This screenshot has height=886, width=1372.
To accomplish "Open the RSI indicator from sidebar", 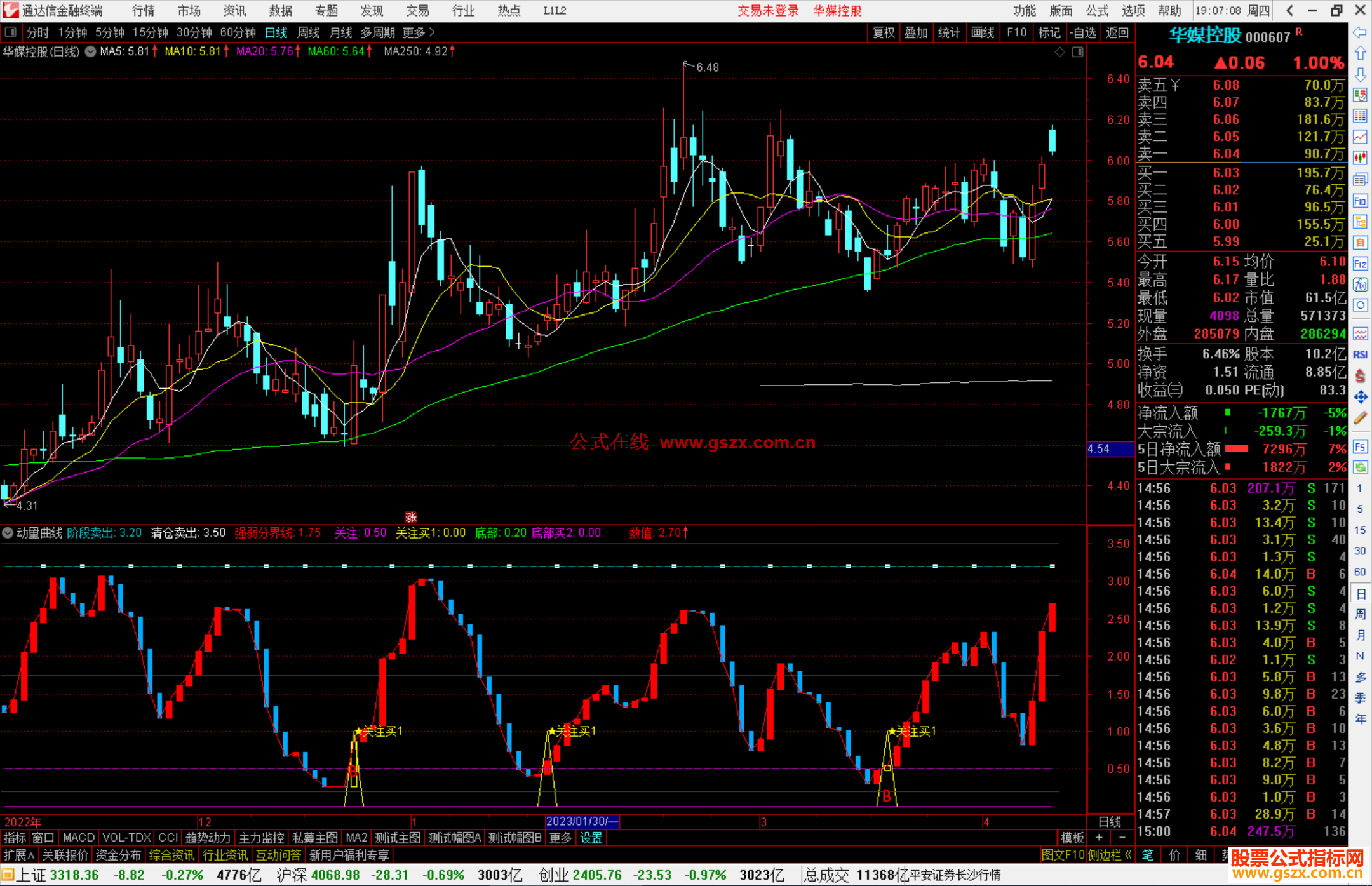I will coord(1360,354).
